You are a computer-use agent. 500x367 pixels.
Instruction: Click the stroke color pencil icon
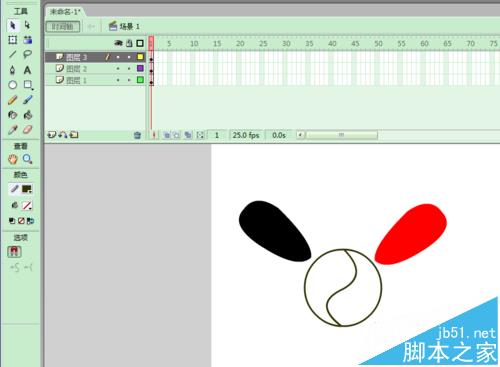coord(14,189)
